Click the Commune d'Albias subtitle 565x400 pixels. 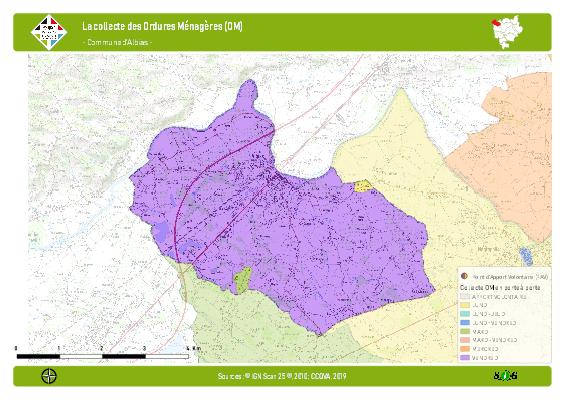(x=117, y=42)
